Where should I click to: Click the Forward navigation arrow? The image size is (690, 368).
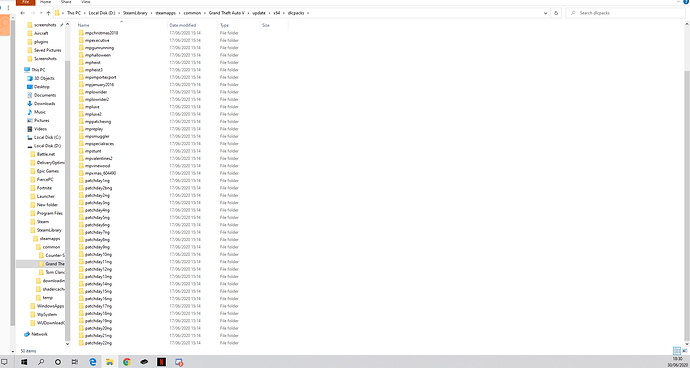33,13
